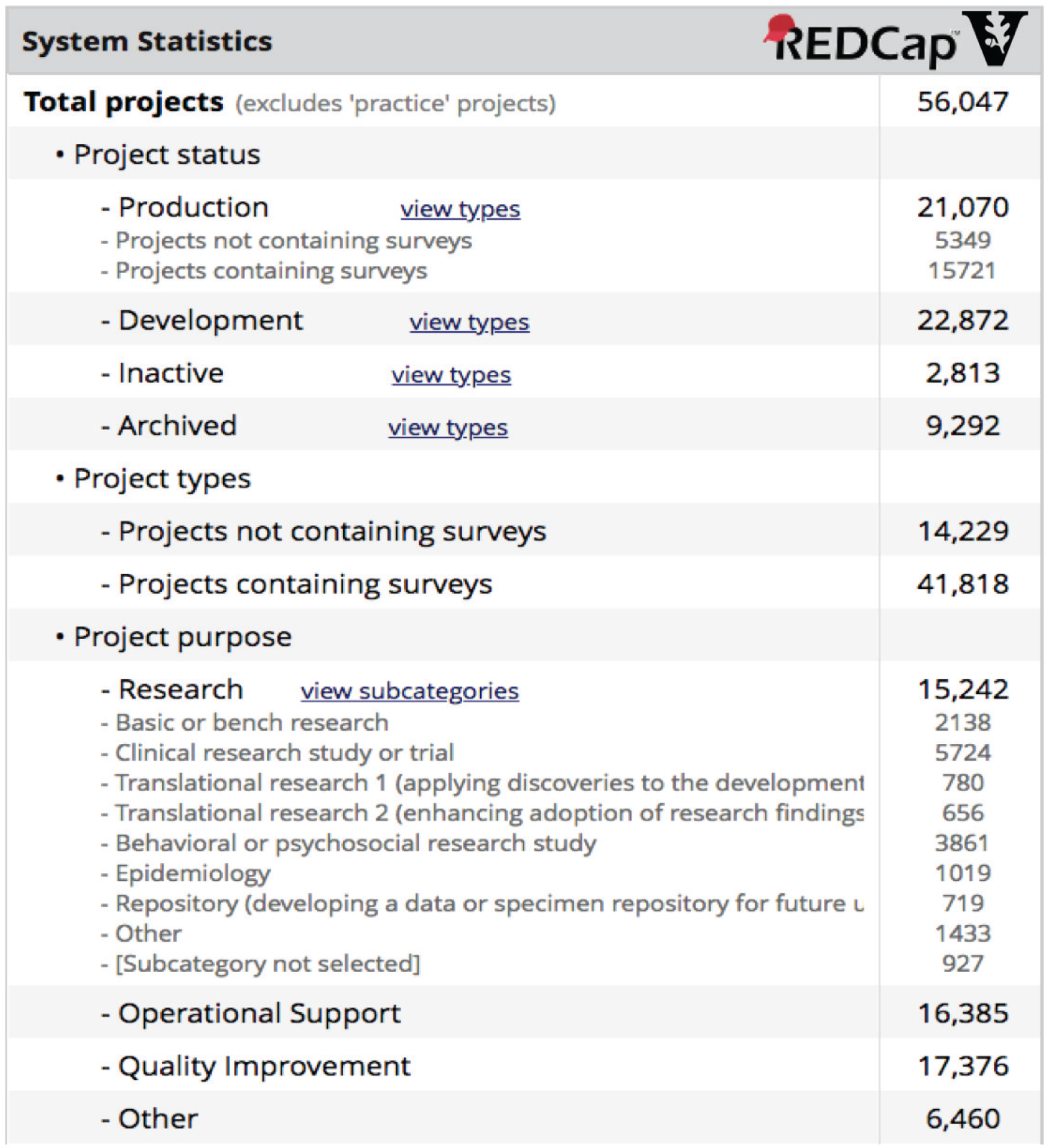Click the Development row label

(210, 320)
